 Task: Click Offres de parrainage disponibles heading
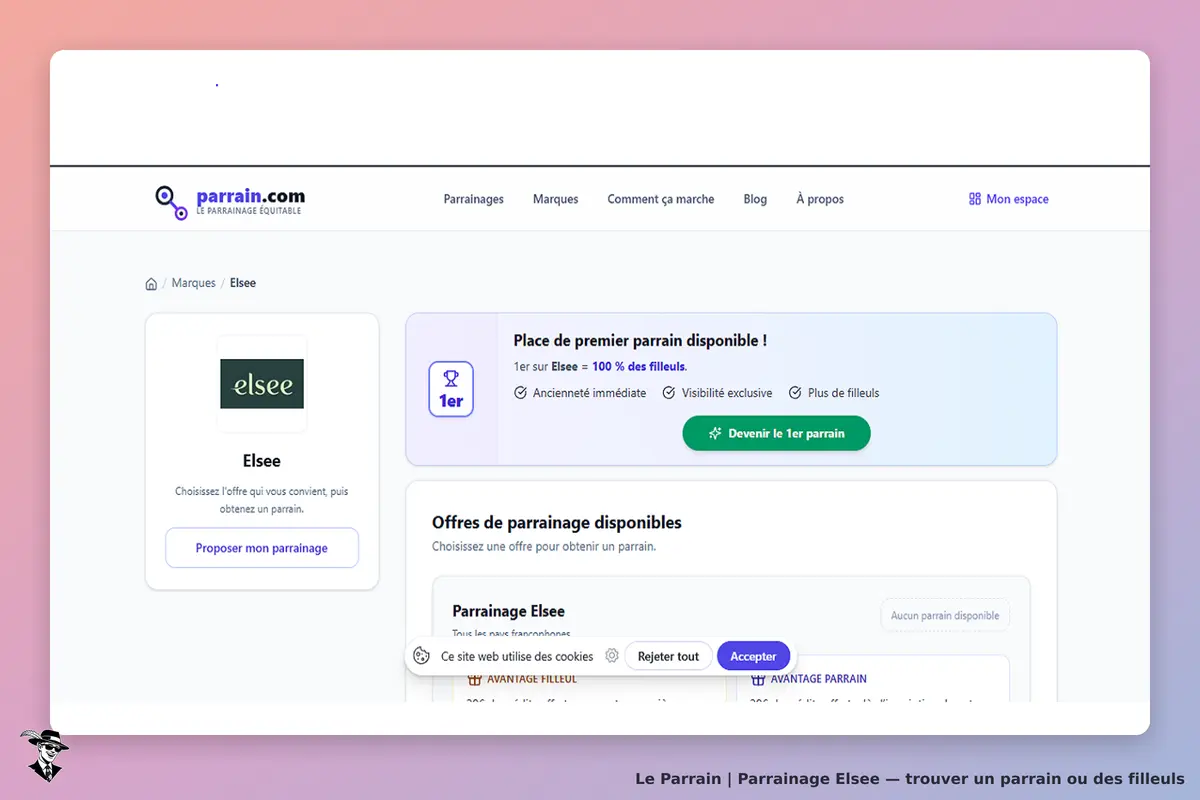557,522
